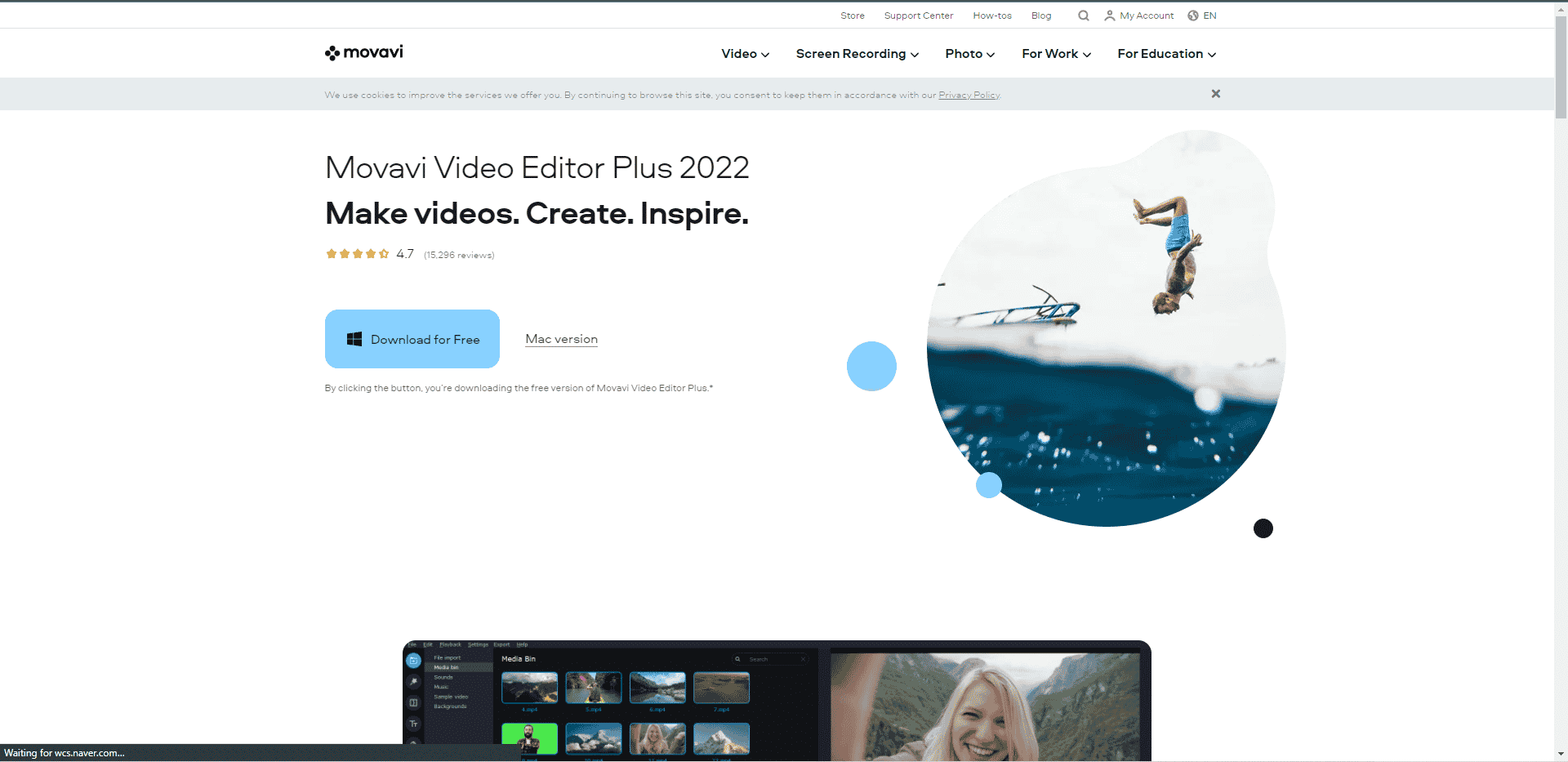Screen dimensions: 1568x762
Task: Click the search magnifier icon in the top bar
Action: [1083, 16]
